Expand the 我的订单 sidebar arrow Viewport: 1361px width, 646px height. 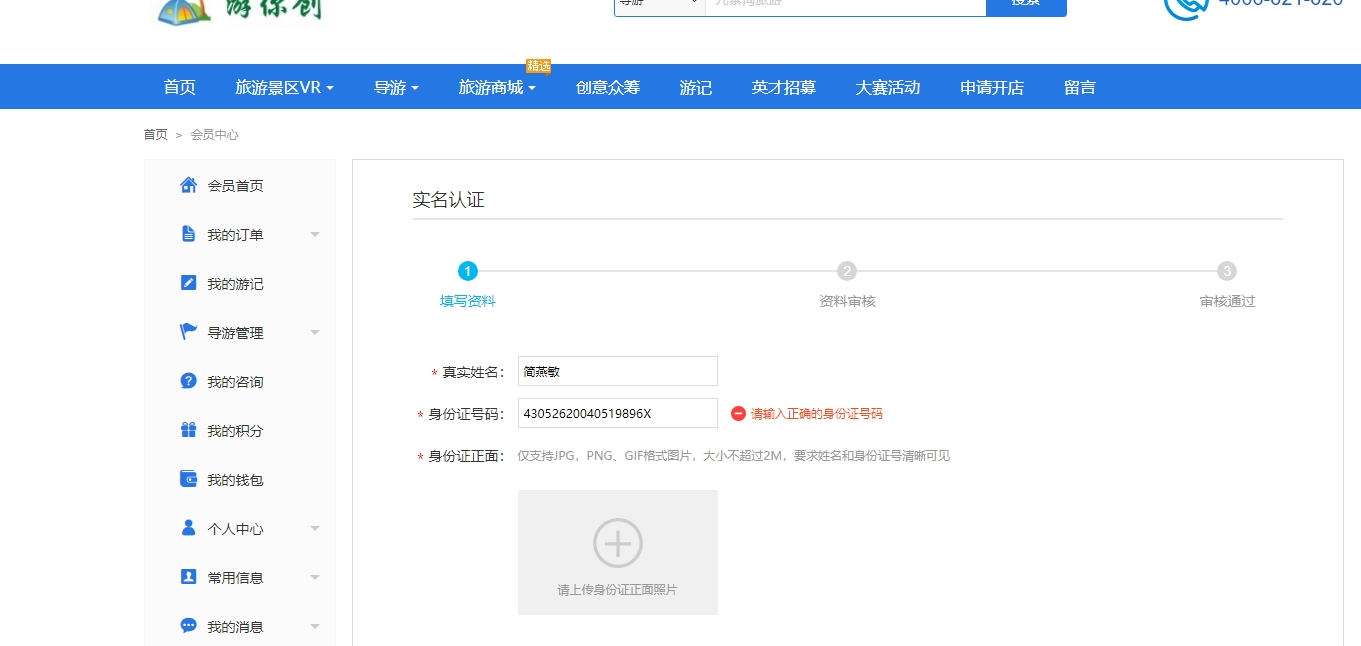(315, 235)
